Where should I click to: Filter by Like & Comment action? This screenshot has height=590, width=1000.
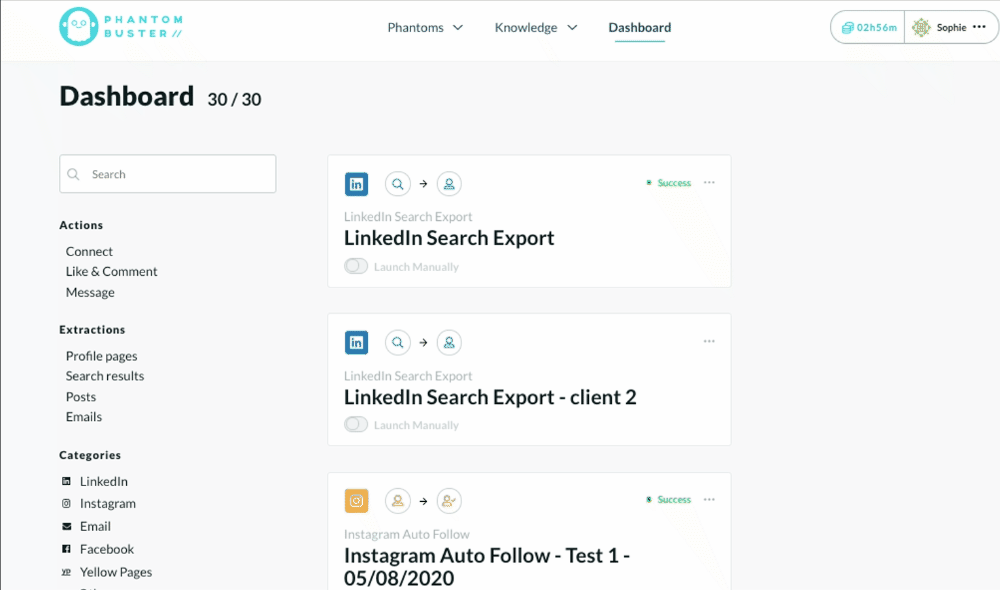pos(112,271)
